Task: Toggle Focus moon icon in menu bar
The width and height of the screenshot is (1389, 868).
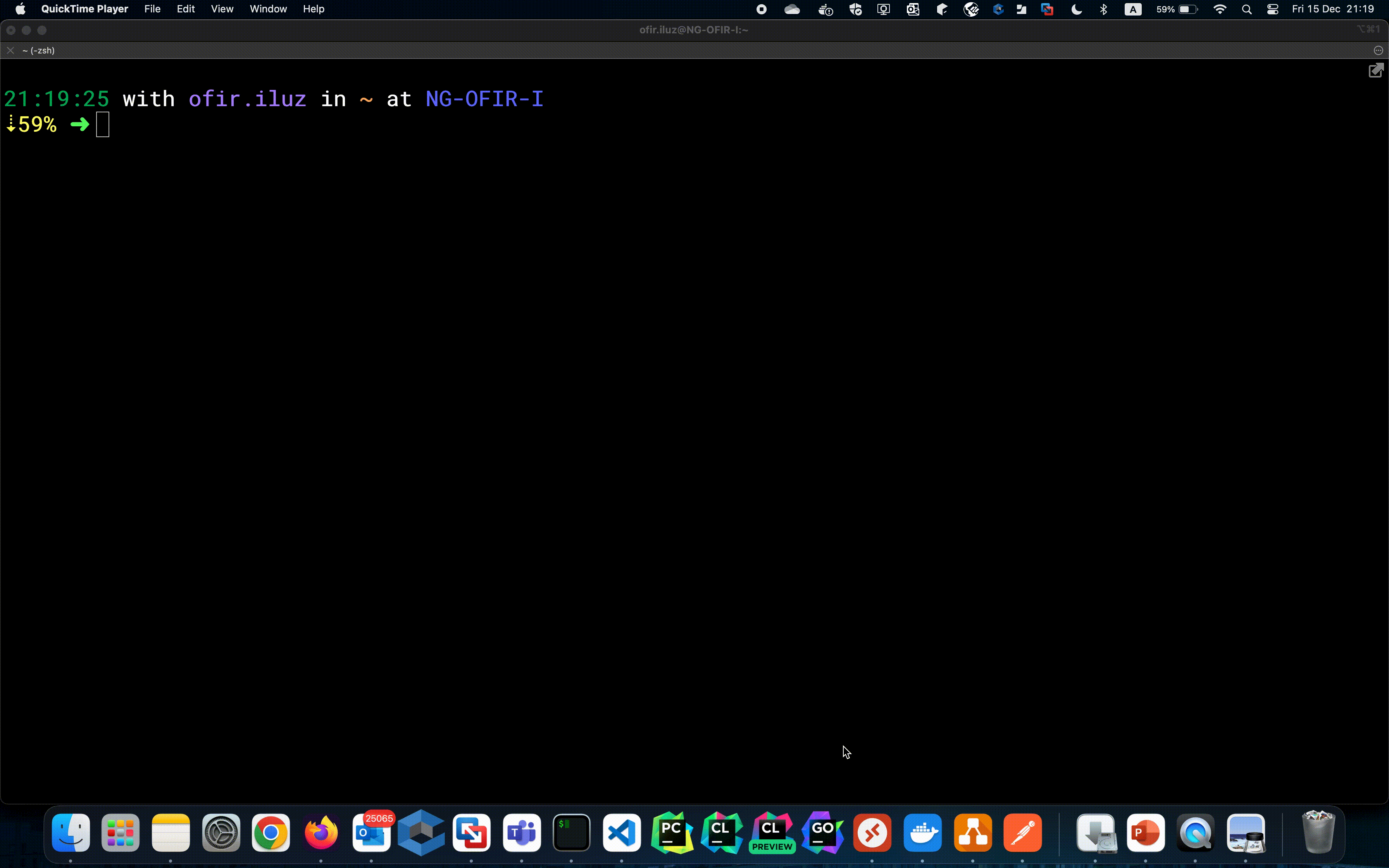Action: pos(1077,9)
